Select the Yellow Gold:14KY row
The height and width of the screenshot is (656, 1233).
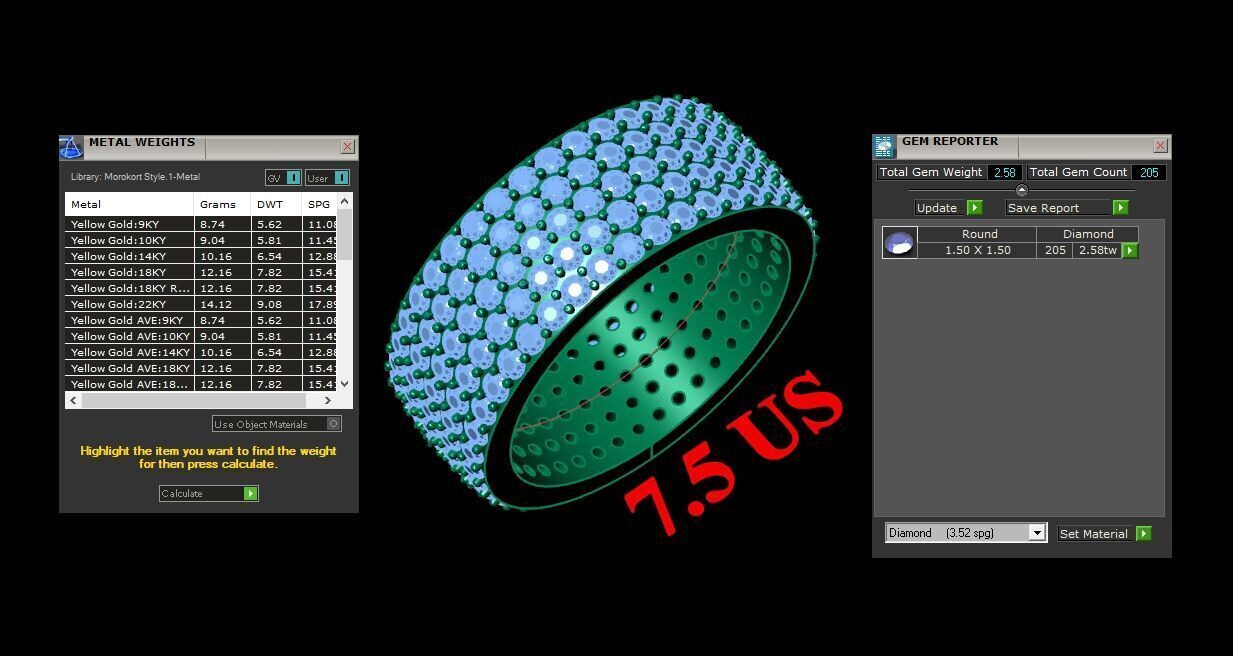201,256
